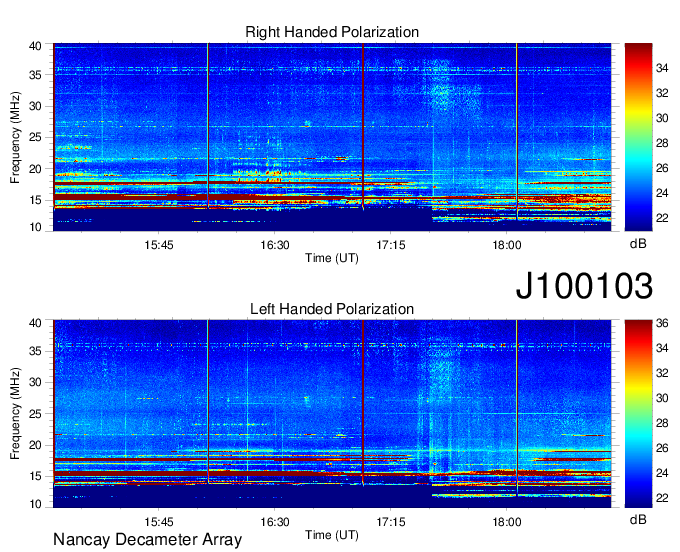680x552 pixels.
Task: Click the 30 MHz tick on the upper plot
Action: [x=35, y=106]
